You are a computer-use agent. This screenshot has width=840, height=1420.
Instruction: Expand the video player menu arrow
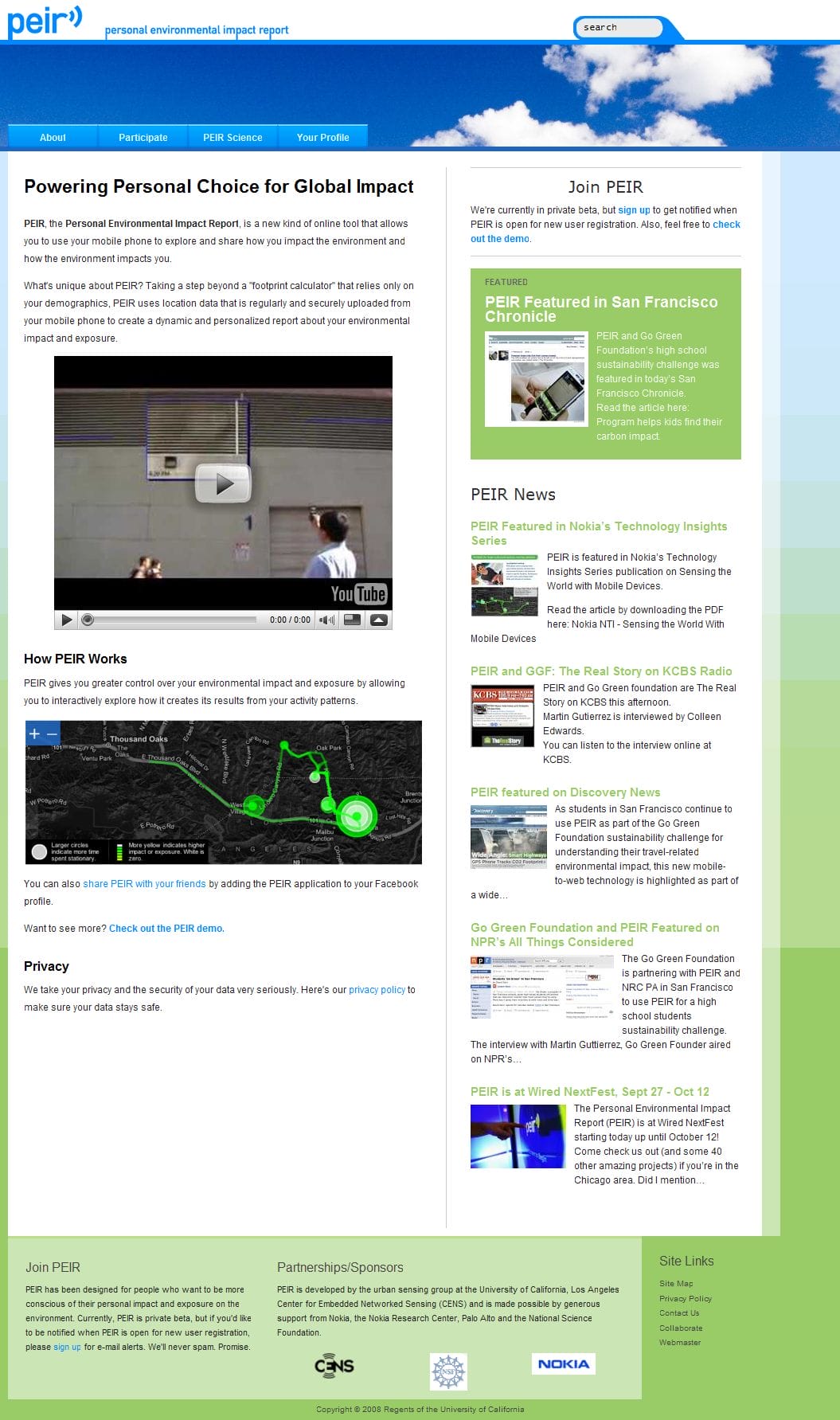379,620
